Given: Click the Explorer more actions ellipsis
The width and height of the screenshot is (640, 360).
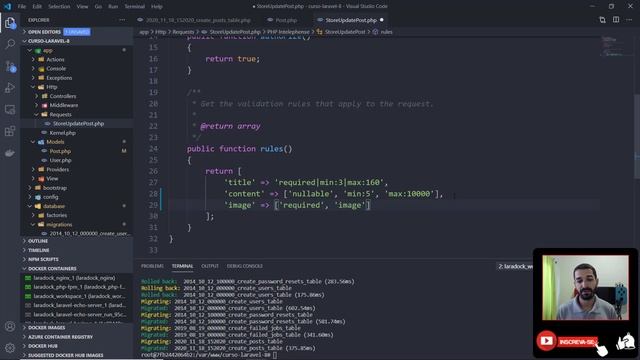Looking at the screenshot, I should 122,20.
